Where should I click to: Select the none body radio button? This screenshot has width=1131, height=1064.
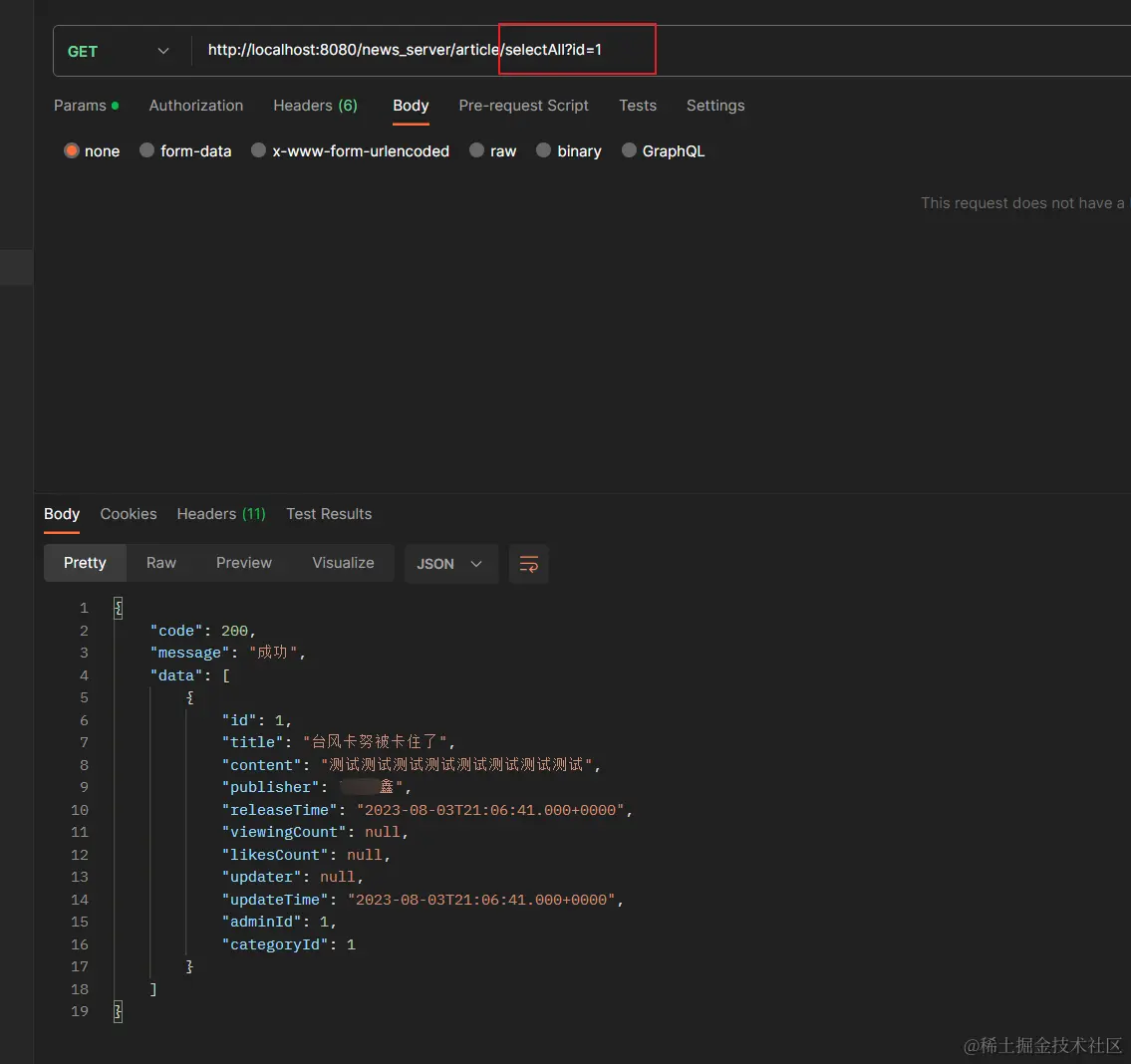[x=72, y=150]
